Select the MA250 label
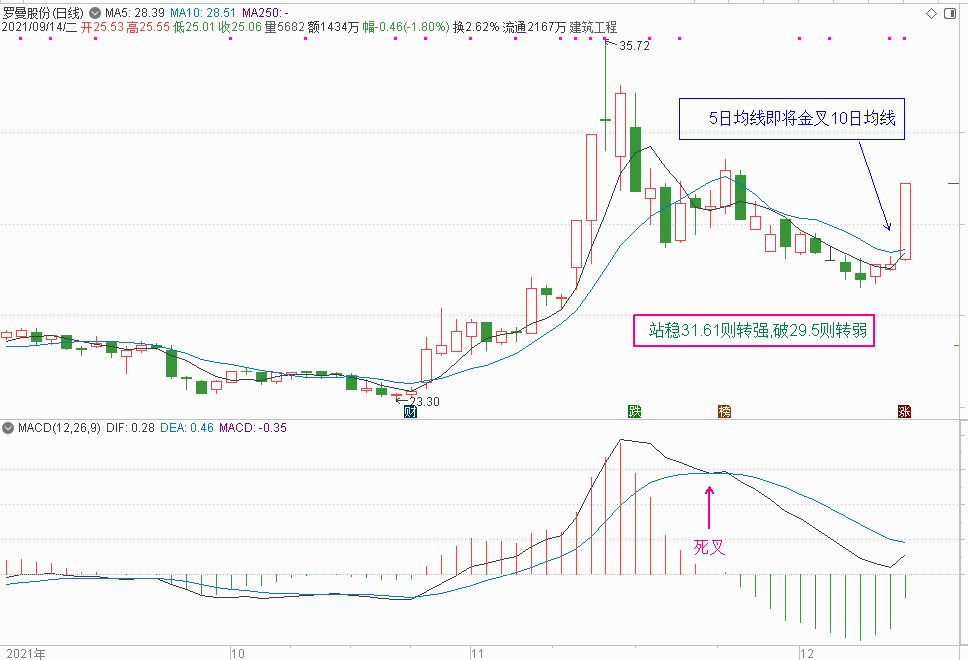The height and width of the screenshot is (660, 968). pyautogui.click(x=265, y=13)
